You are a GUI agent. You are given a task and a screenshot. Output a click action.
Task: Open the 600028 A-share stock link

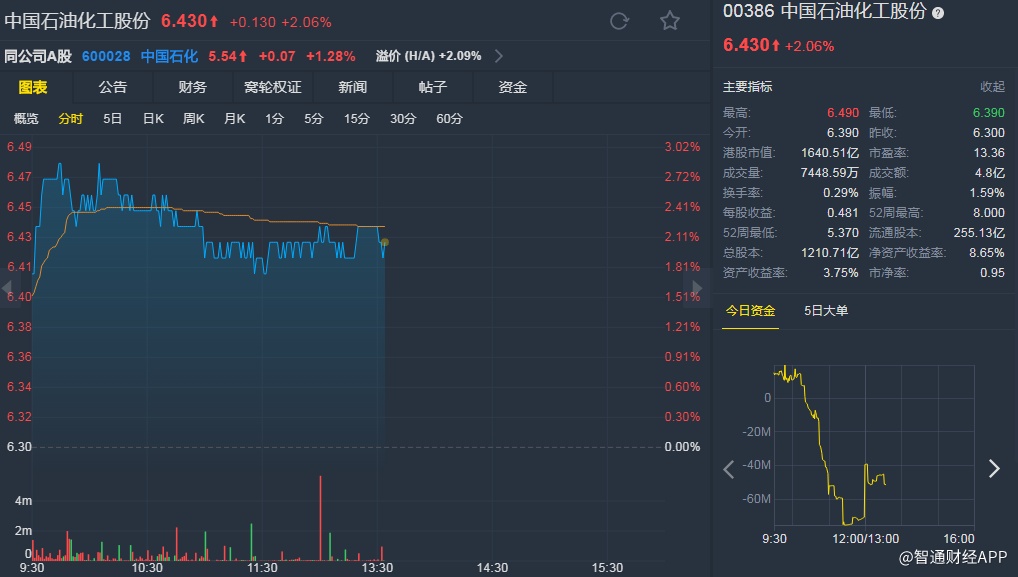tap(107, 55)
